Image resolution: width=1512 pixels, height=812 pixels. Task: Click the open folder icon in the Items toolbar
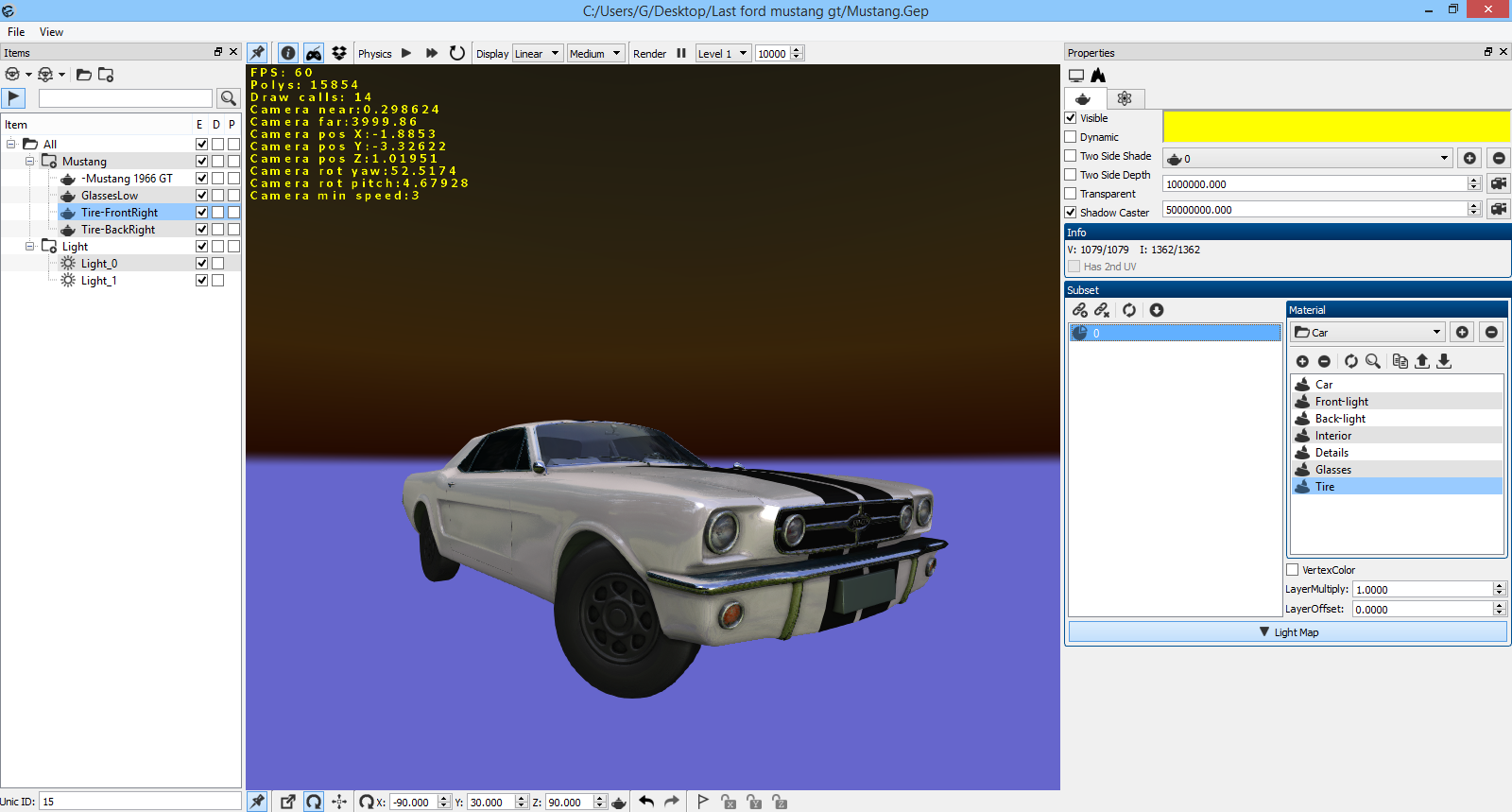coord(84,74)
